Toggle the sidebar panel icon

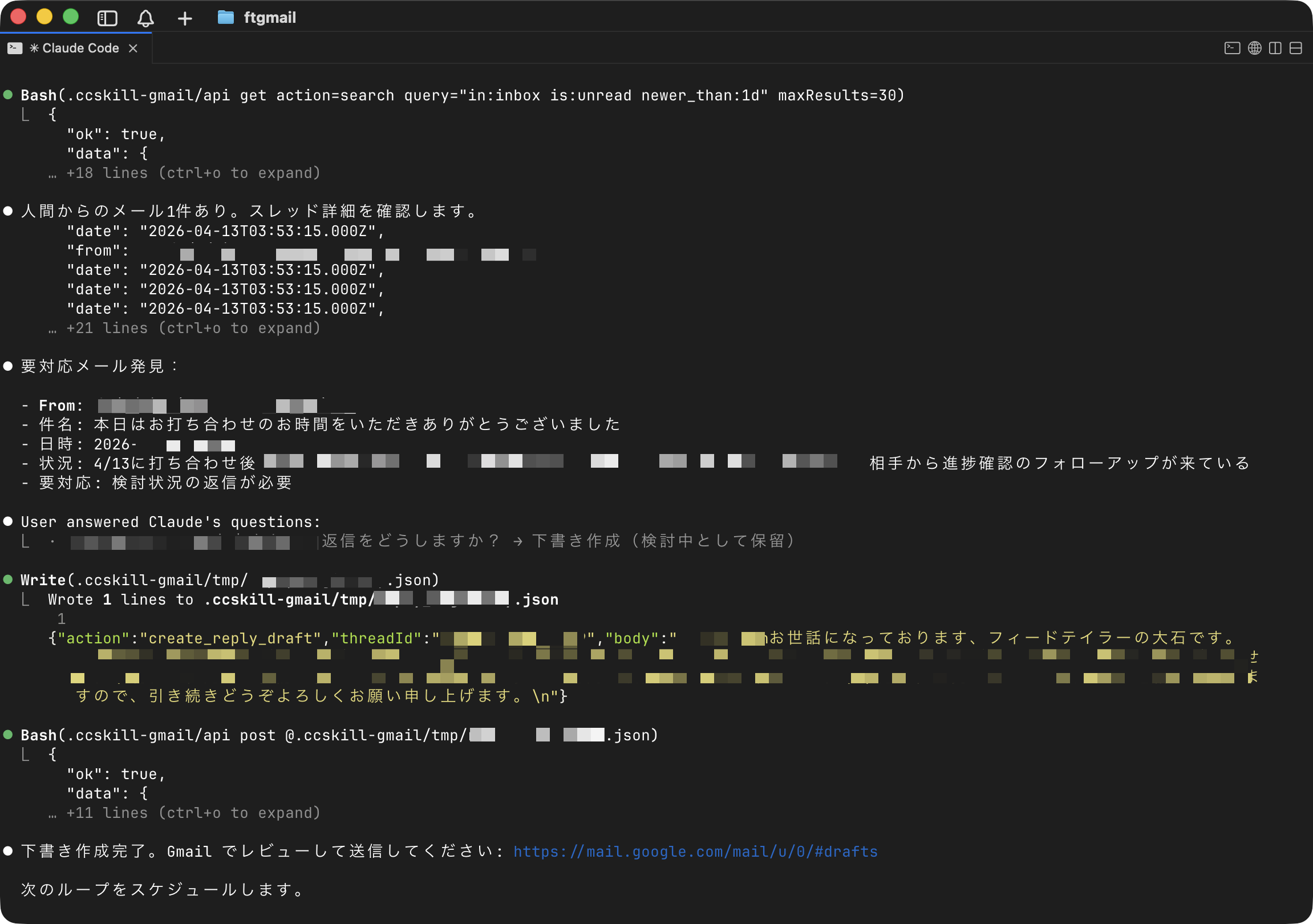[107, 18]
